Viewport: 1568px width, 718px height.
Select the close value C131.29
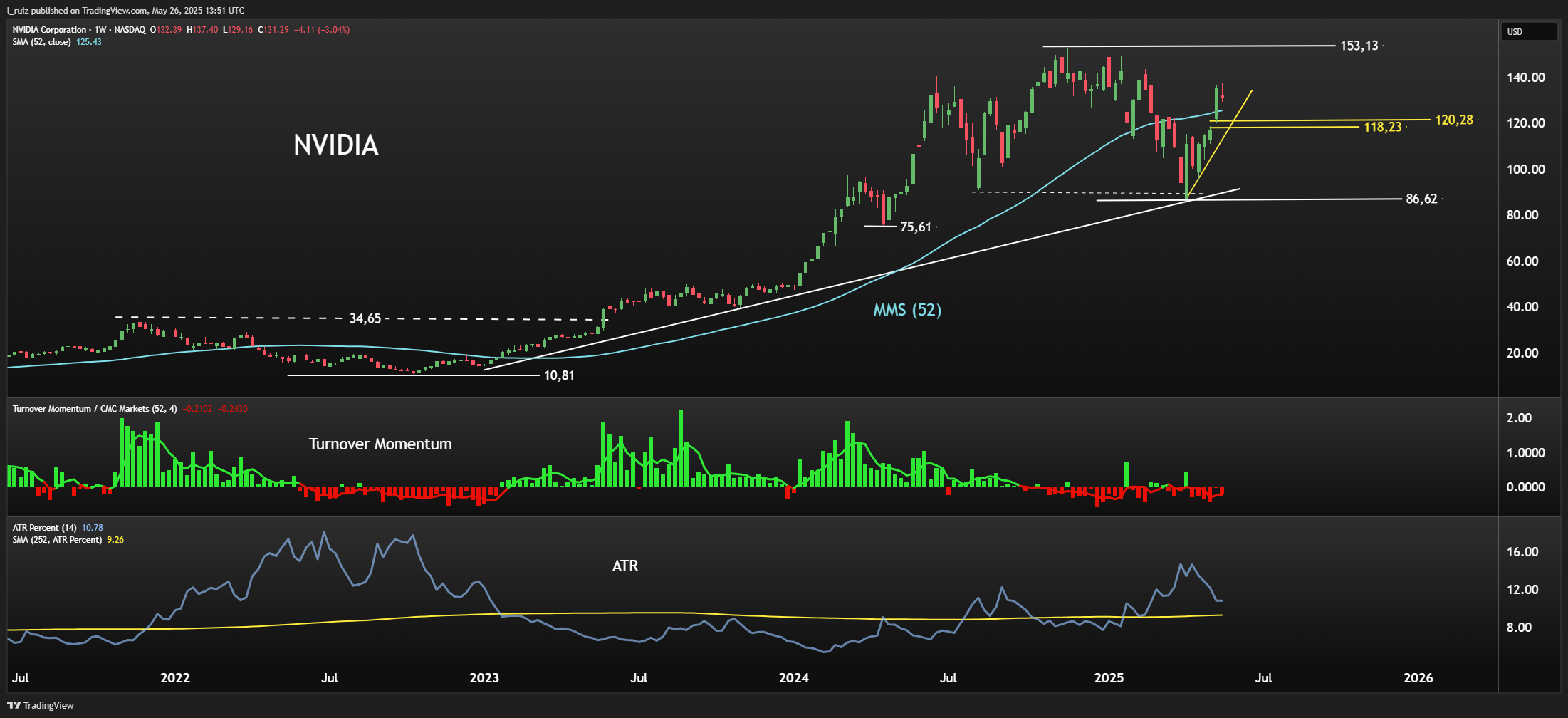coord(273,30)
